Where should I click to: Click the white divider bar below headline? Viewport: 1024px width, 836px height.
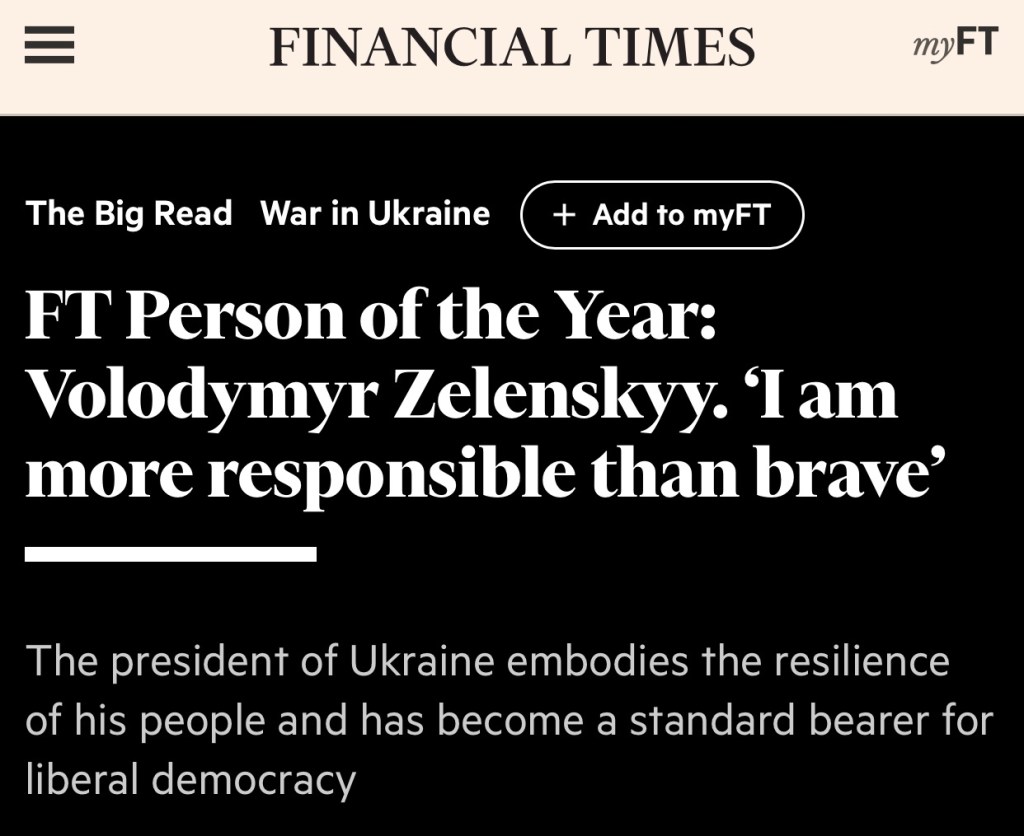(170, 554)
